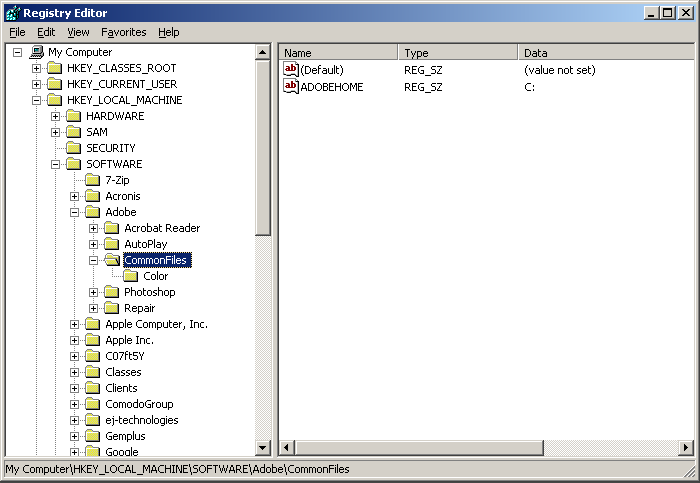Click the tree pane vertical scrollbar thumb
The width and height of the screenshot is (700, 483).
263,148
